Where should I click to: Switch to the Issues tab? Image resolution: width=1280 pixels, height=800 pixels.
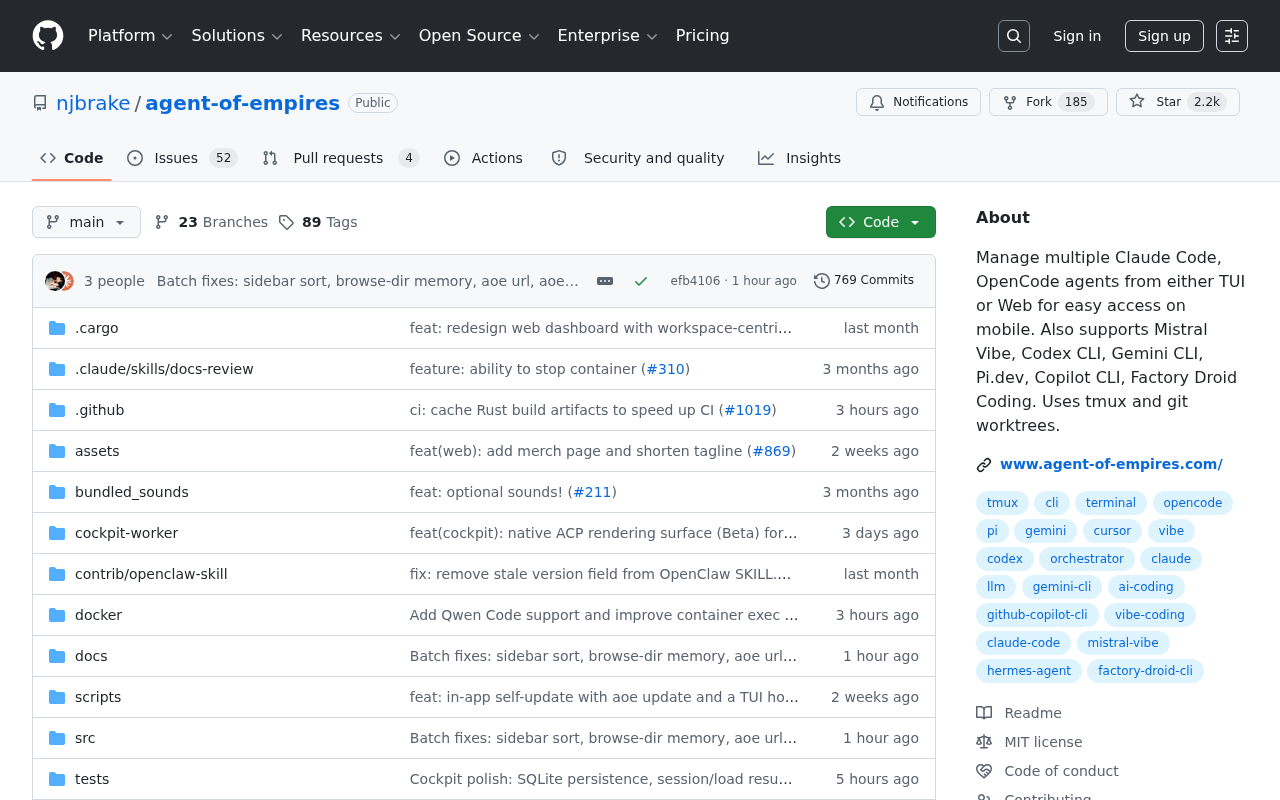point(182,158)
